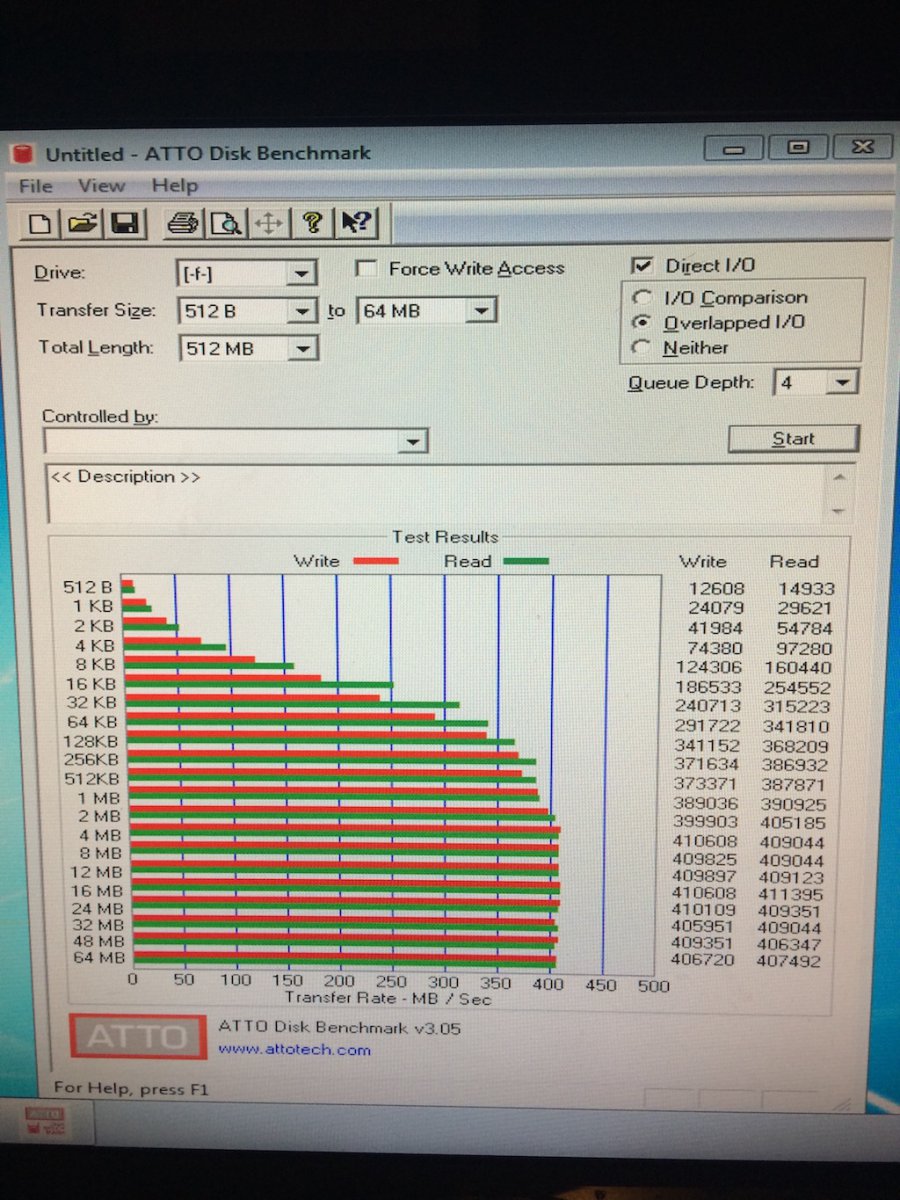Click the red app icon in title bar
This screenshot has height=1200, width=900.
pos(23,154)
